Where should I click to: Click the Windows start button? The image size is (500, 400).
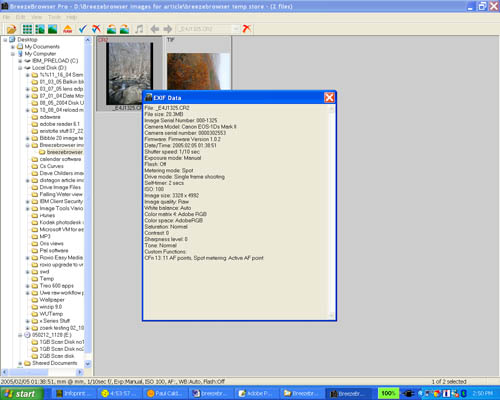click(x=22, y=394)
